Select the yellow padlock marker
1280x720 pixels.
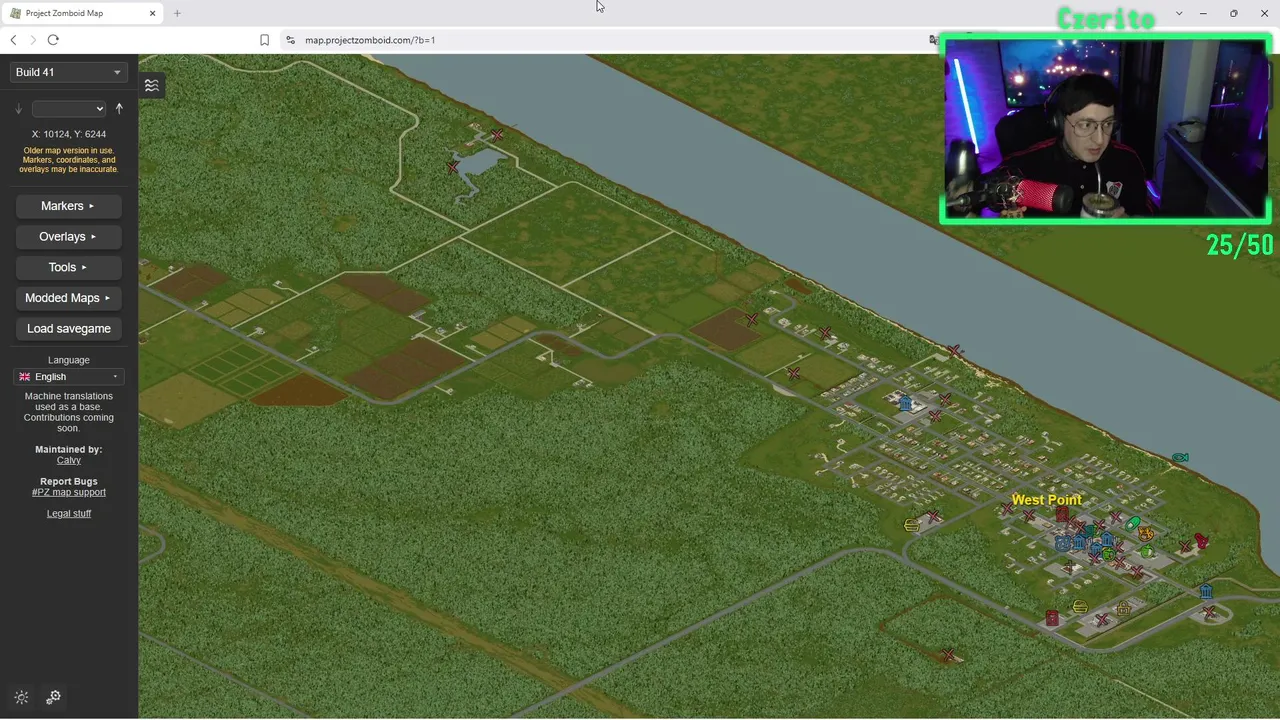(1123, 608)
